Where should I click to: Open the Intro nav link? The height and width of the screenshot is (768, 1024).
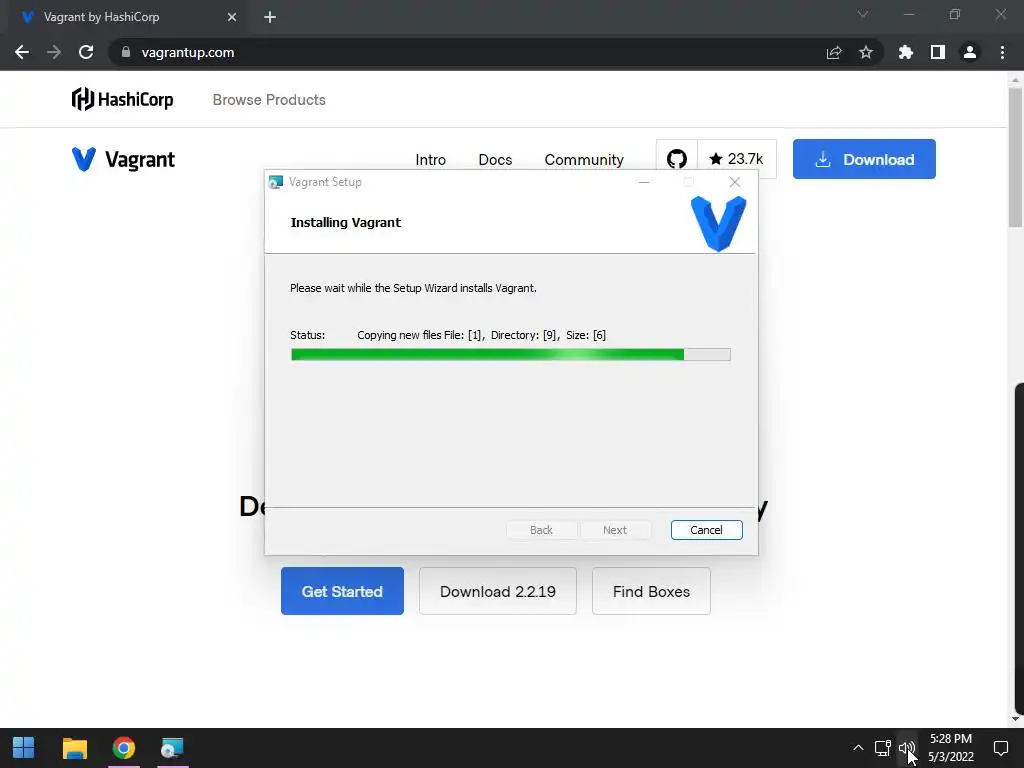(430, 160)
